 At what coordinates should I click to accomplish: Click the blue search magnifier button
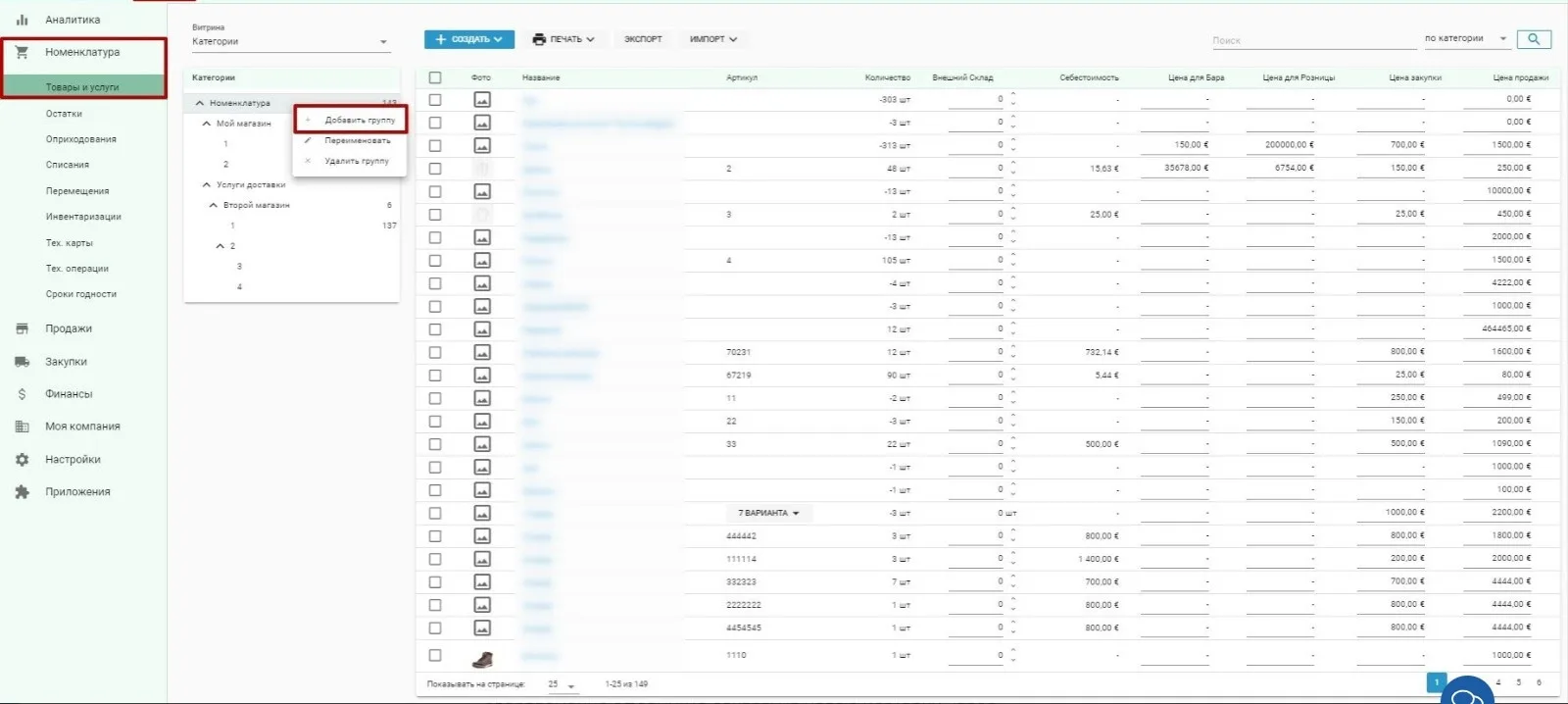[1534, 39]
